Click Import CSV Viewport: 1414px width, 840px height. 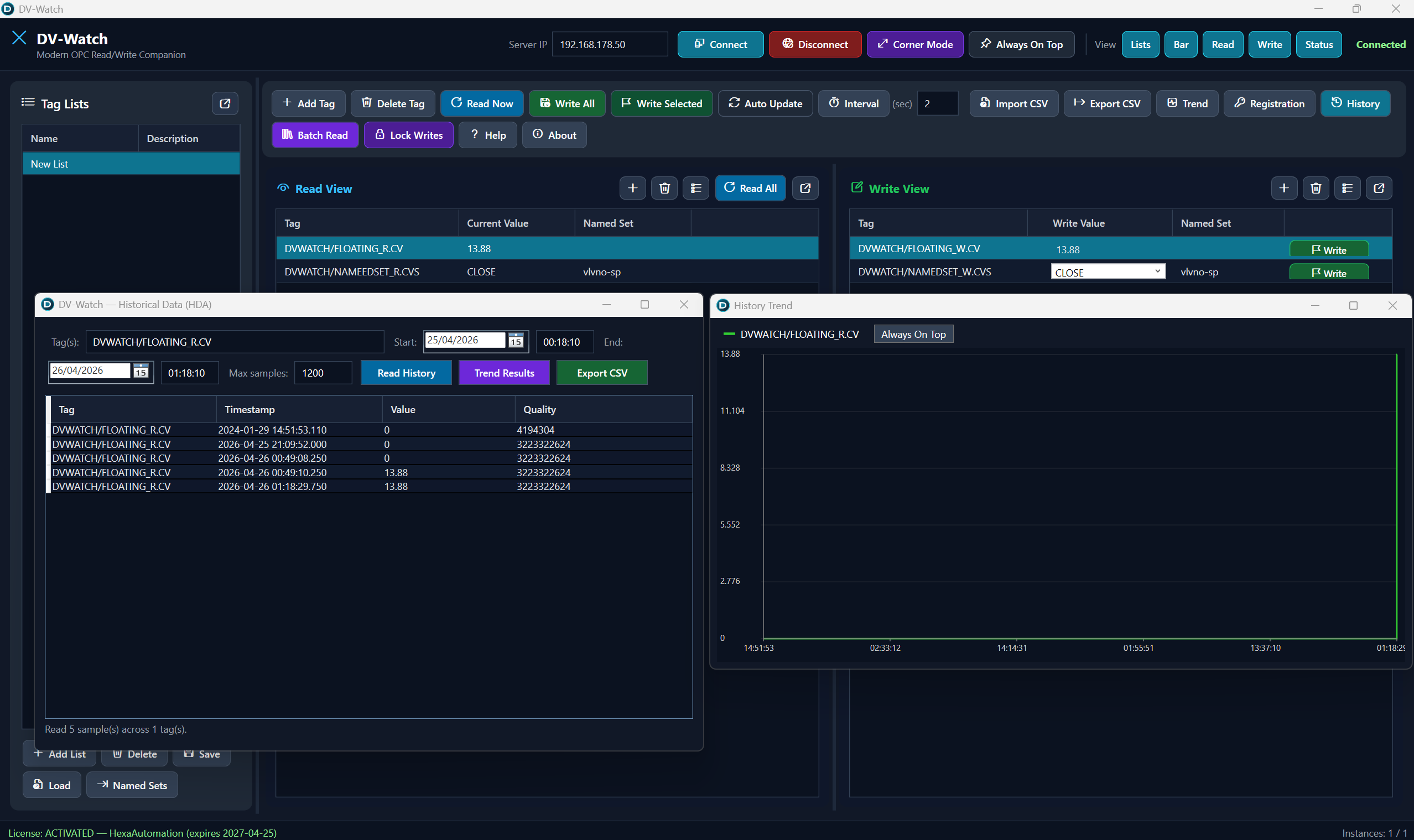pyautogui.click(x=1013, y=103)
